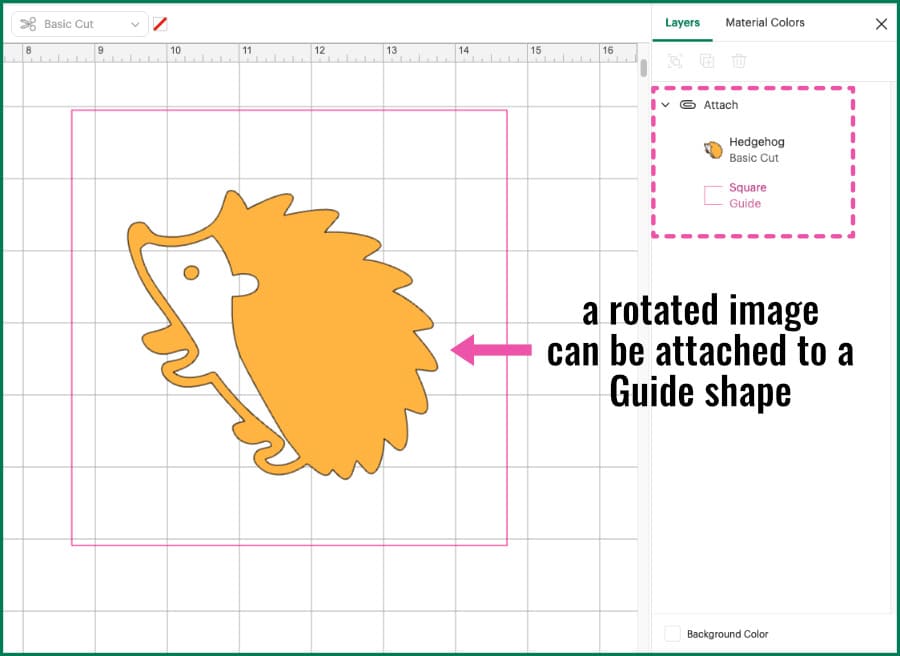
Task: Click the Guide text under Square
Action: click(744, 203)
